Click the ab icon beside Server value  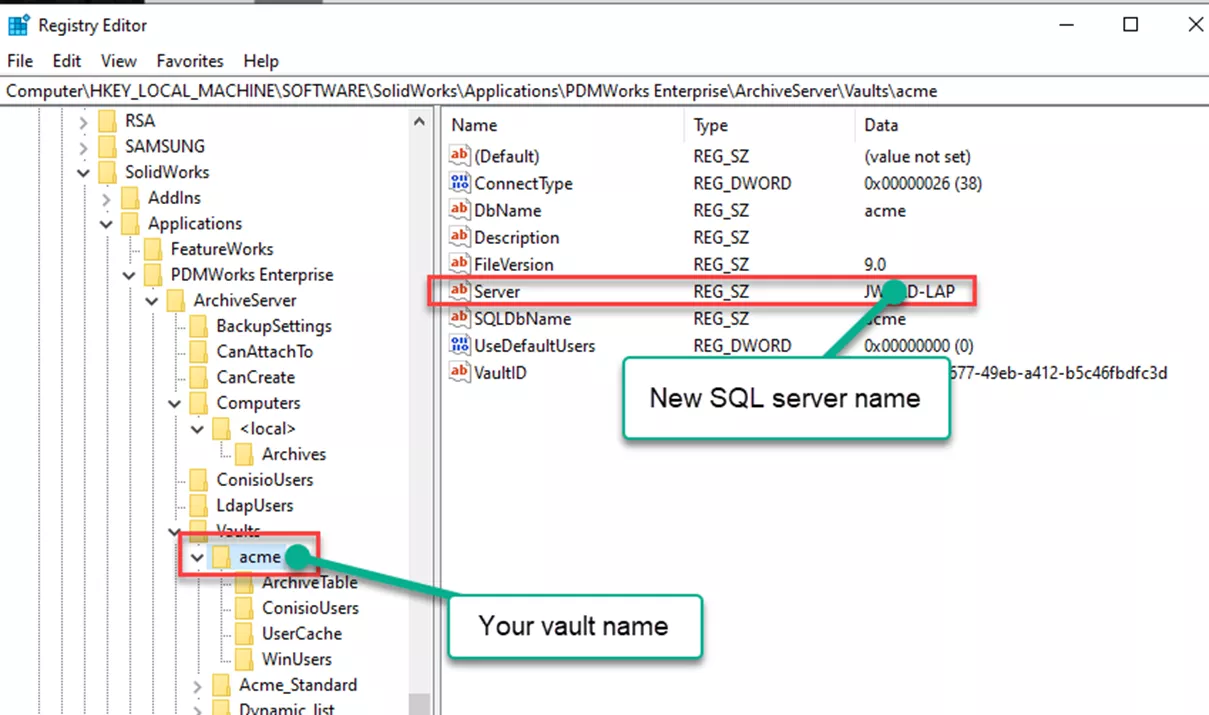click(459, 291)
